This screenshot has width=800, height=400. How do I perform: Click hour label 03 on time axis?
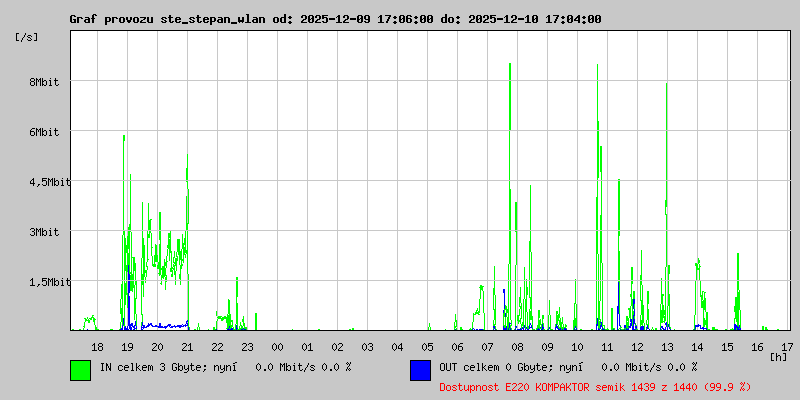click(367, 347)
